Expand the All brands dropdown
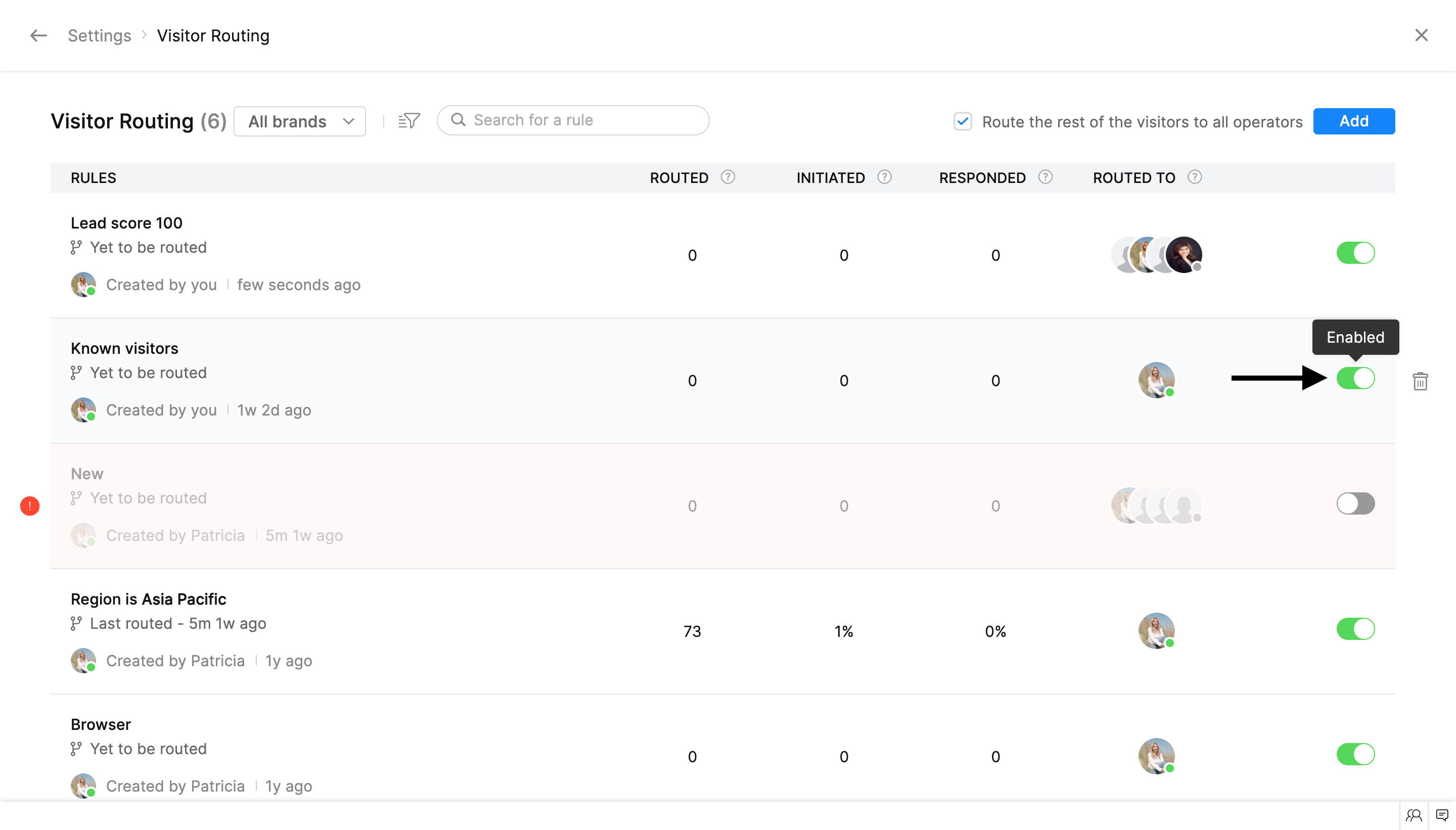1456x830 pixels. [x=300, y=121]
